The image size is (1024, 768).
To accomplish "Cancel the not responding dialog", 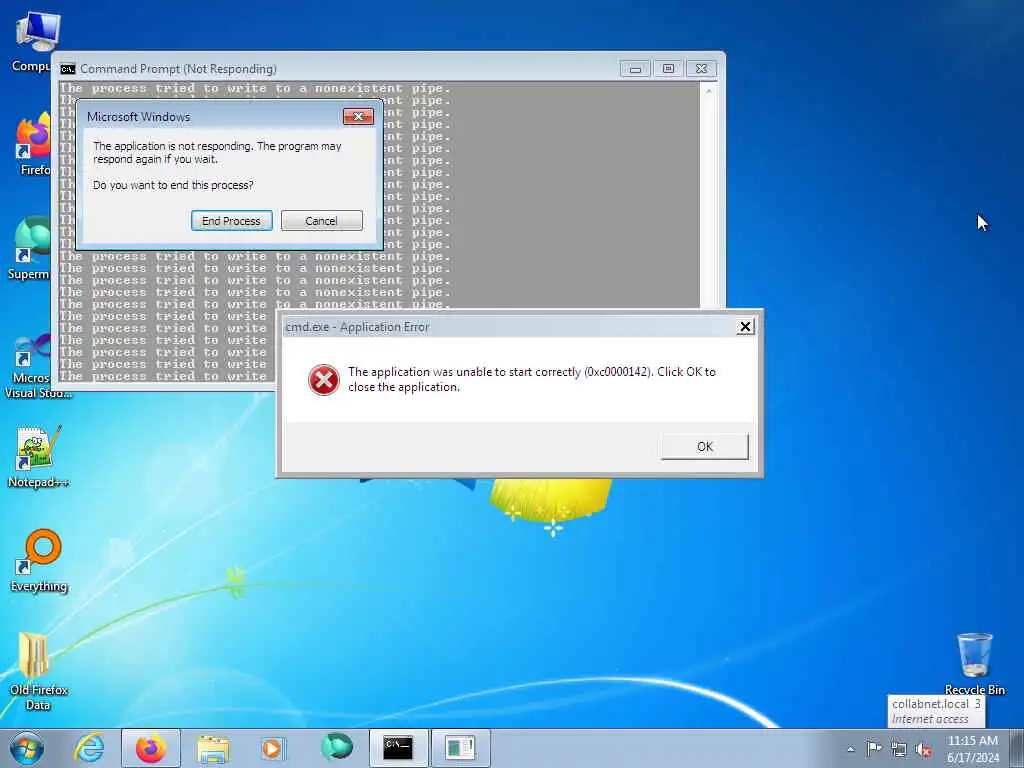I will [321, 221].
